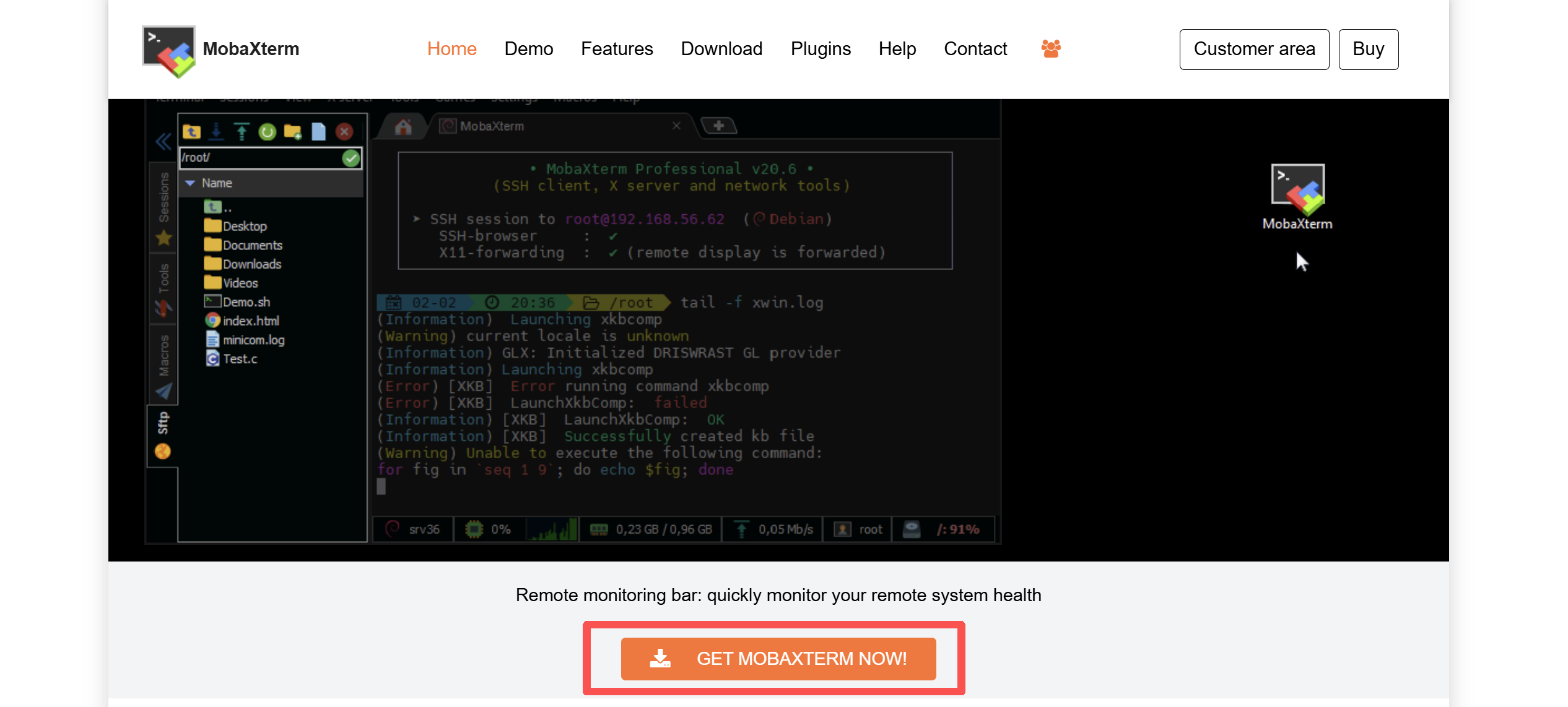The image size is (1568, 707).
Task: Open the Plugins page
Action: (821, 49)
